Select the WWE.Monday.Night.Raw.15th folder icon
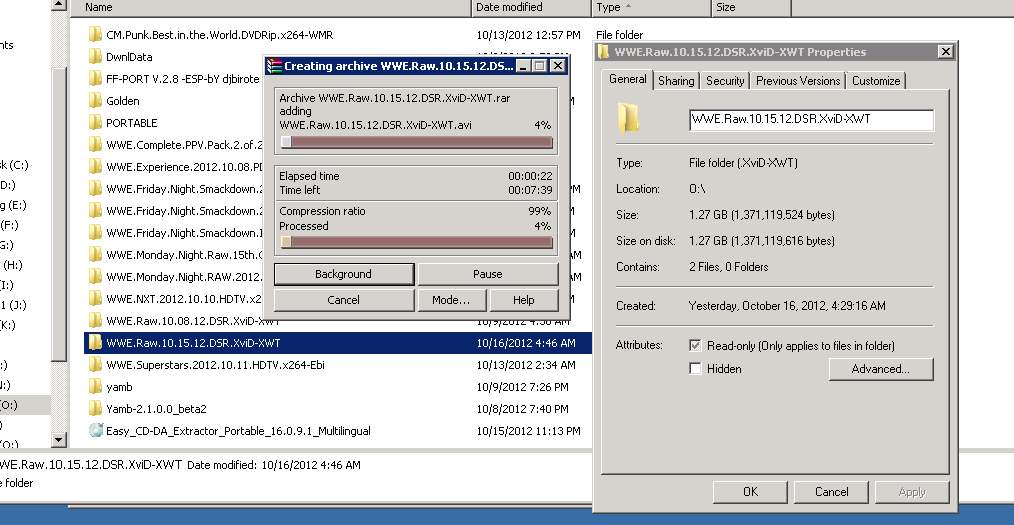Viewport: 1014px width, 525px height. click(95, 254)
